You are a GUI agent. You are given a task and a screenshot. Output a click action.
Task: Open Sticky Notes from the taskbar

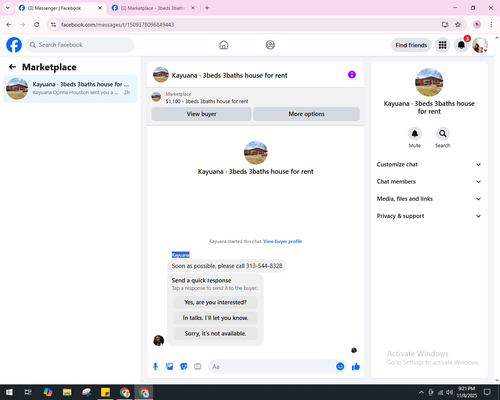(105, 392)
